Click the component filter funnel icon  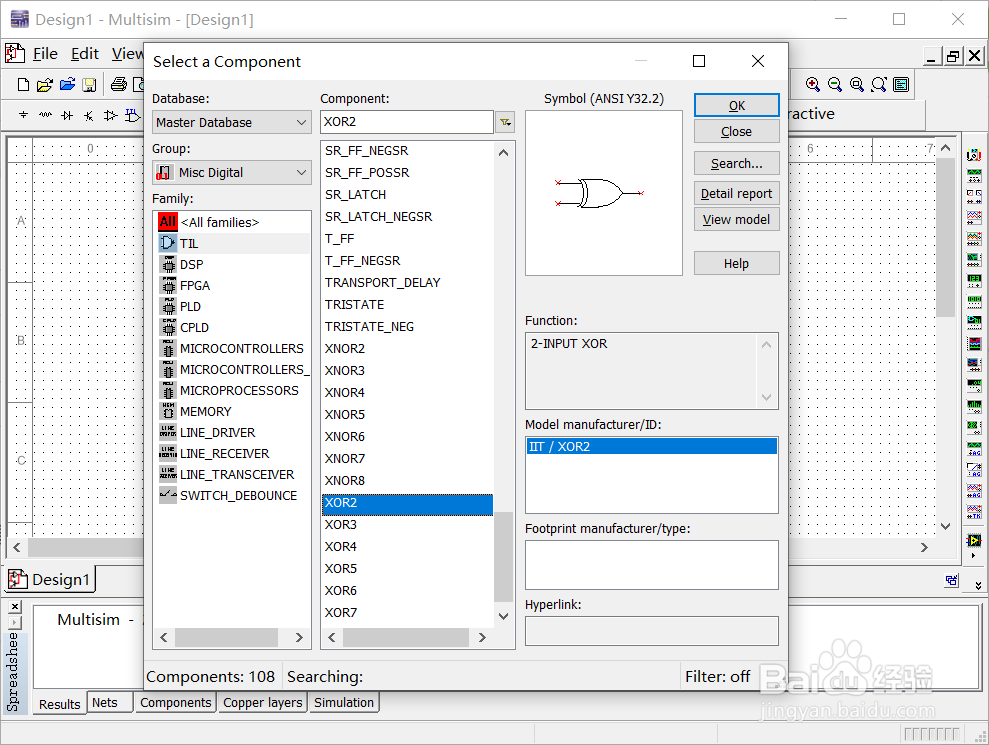pos(505,122)
